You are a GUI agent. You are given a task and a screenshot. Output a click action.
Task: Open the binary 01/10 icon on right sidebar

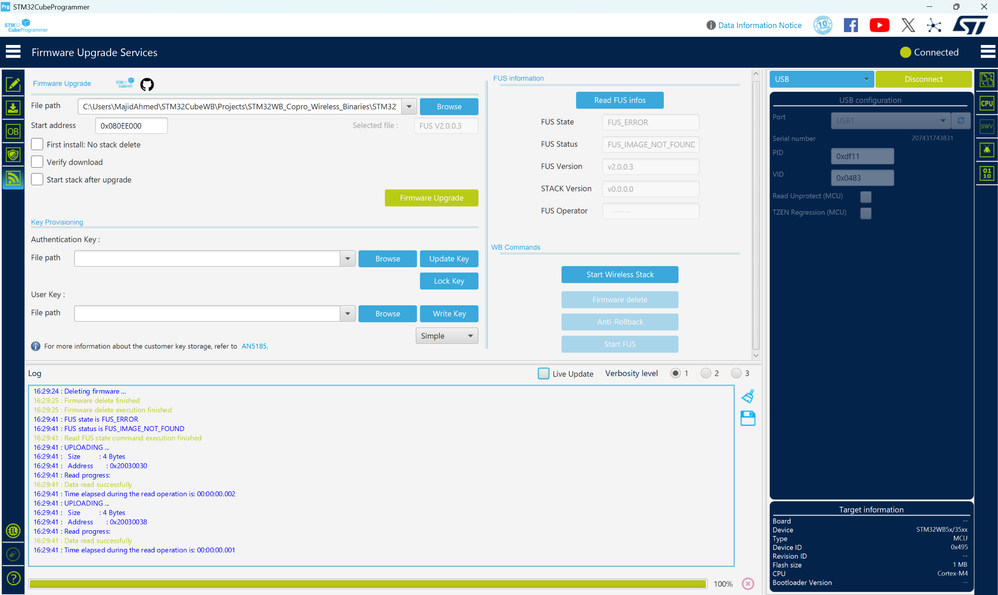[987, 173]
